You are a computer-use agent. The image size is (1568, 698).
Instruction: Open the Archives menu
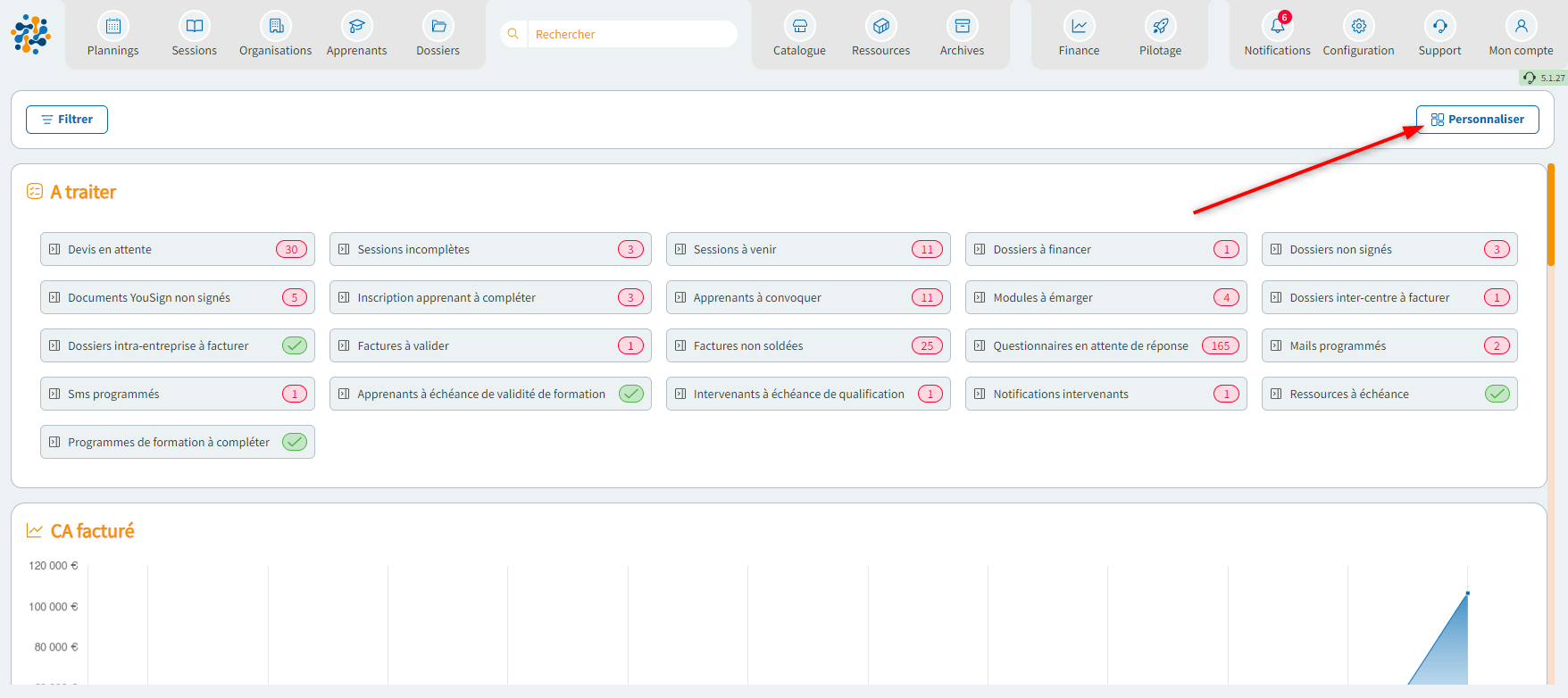[962, 35]
